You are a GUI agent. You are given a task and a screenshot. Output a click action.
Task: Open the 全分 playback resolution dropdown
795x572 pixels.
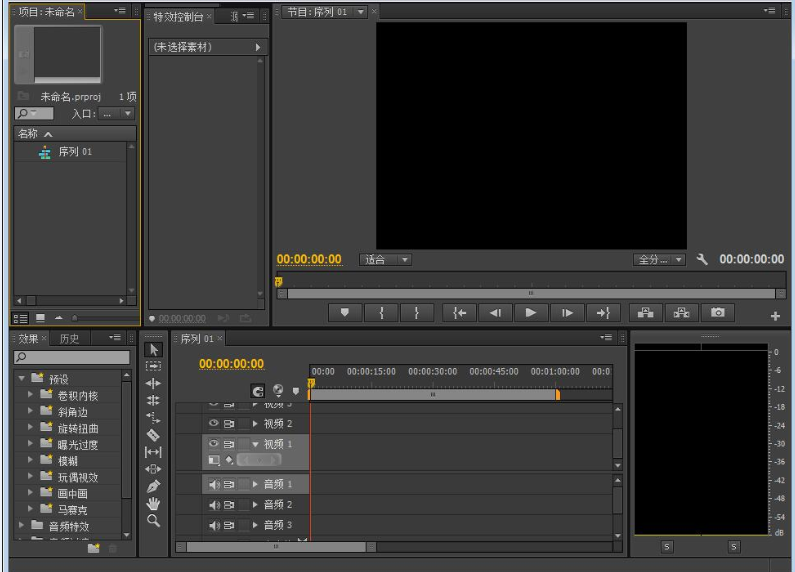(659, 260)
